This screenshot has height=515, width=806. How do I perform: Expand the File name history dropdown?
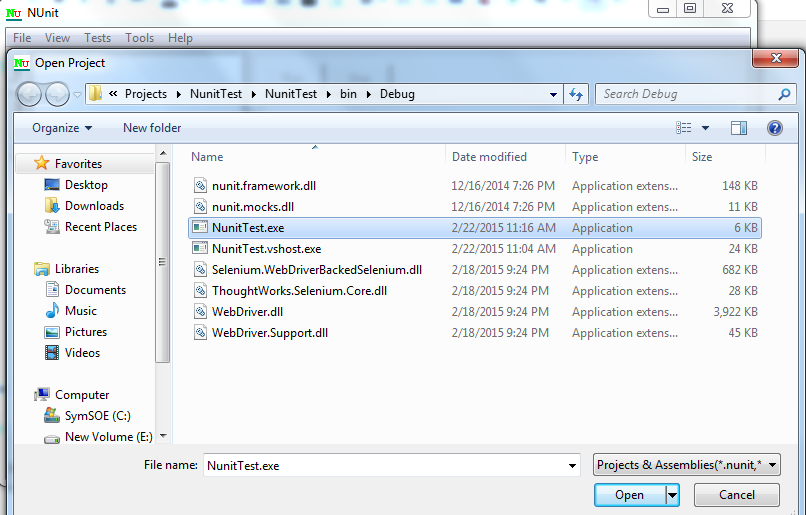coord(572,466)
